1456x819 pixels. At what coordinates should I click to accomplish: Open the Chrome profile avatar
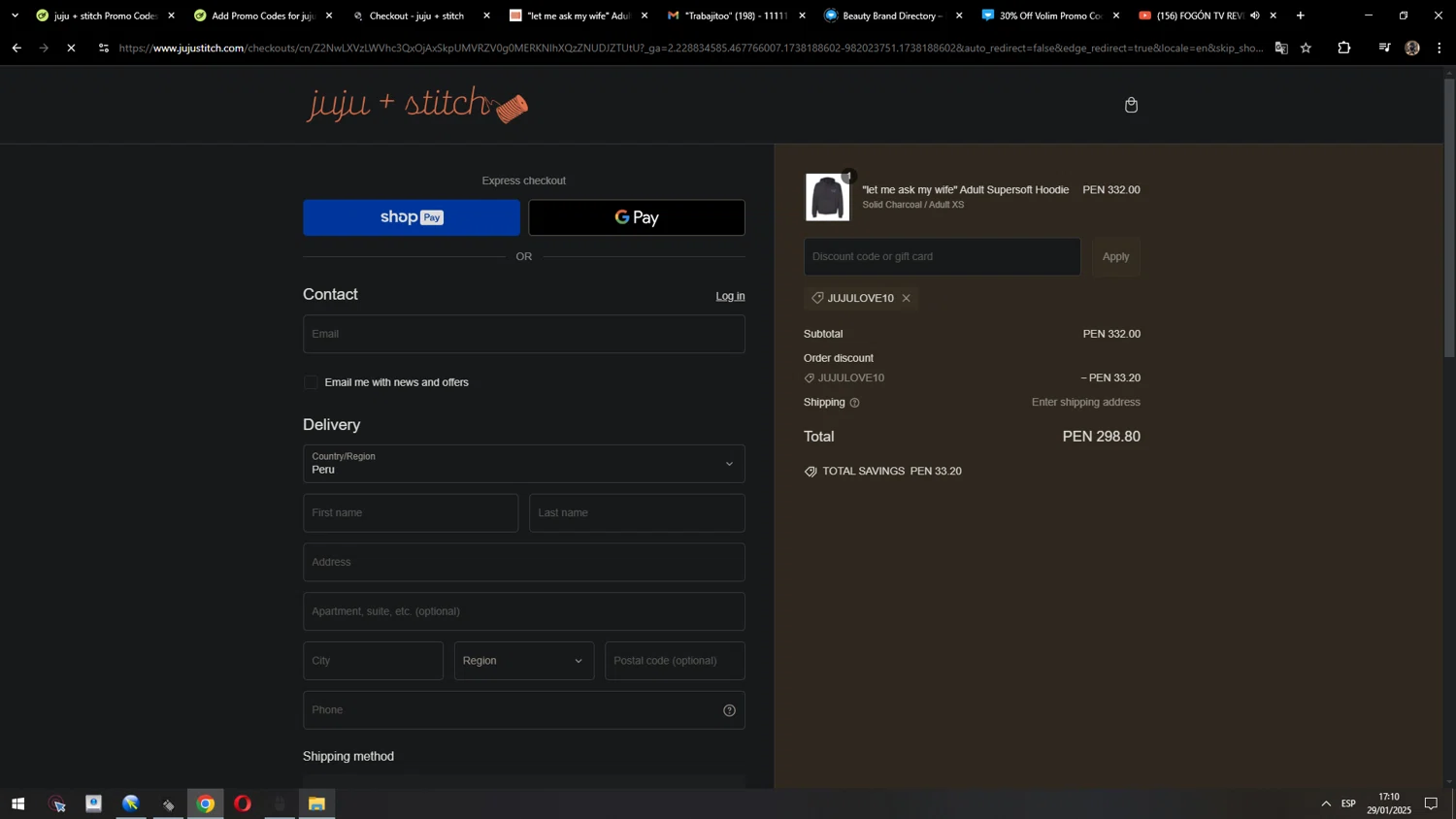[1412, 48]
